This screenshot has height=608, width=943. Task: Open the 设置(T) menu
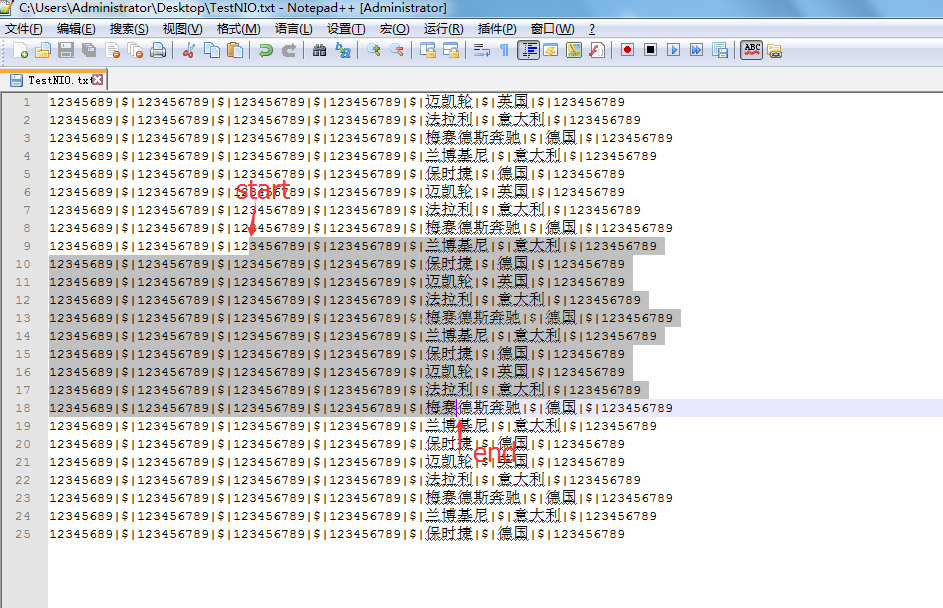click(x=346, y=29)
